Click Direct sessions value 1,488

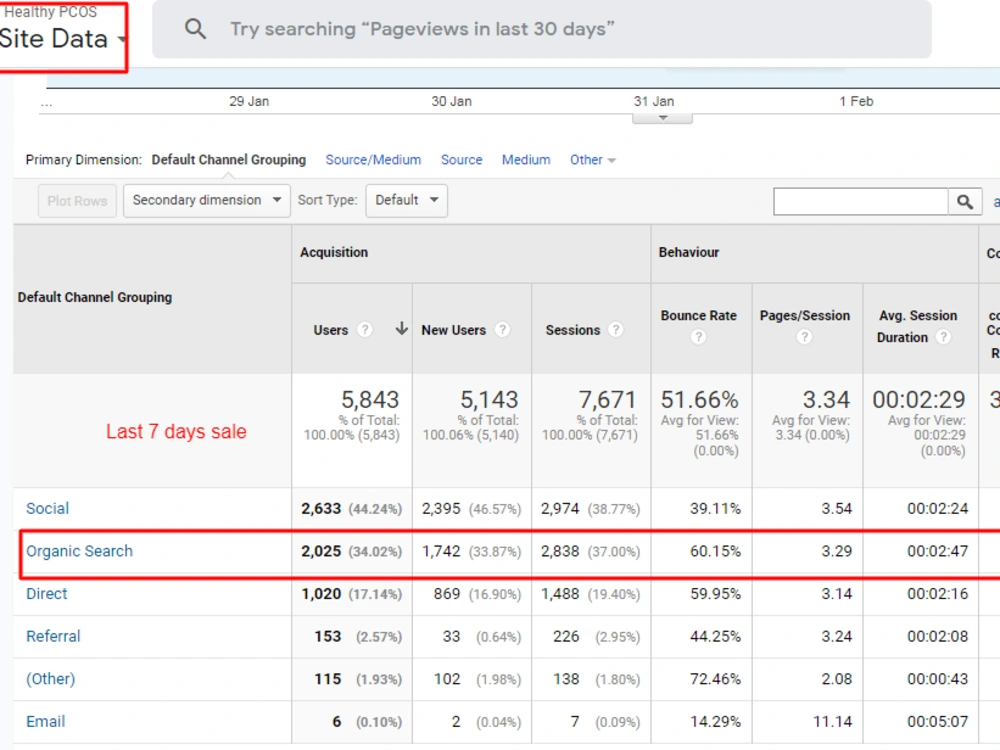[x=560, y=594]
